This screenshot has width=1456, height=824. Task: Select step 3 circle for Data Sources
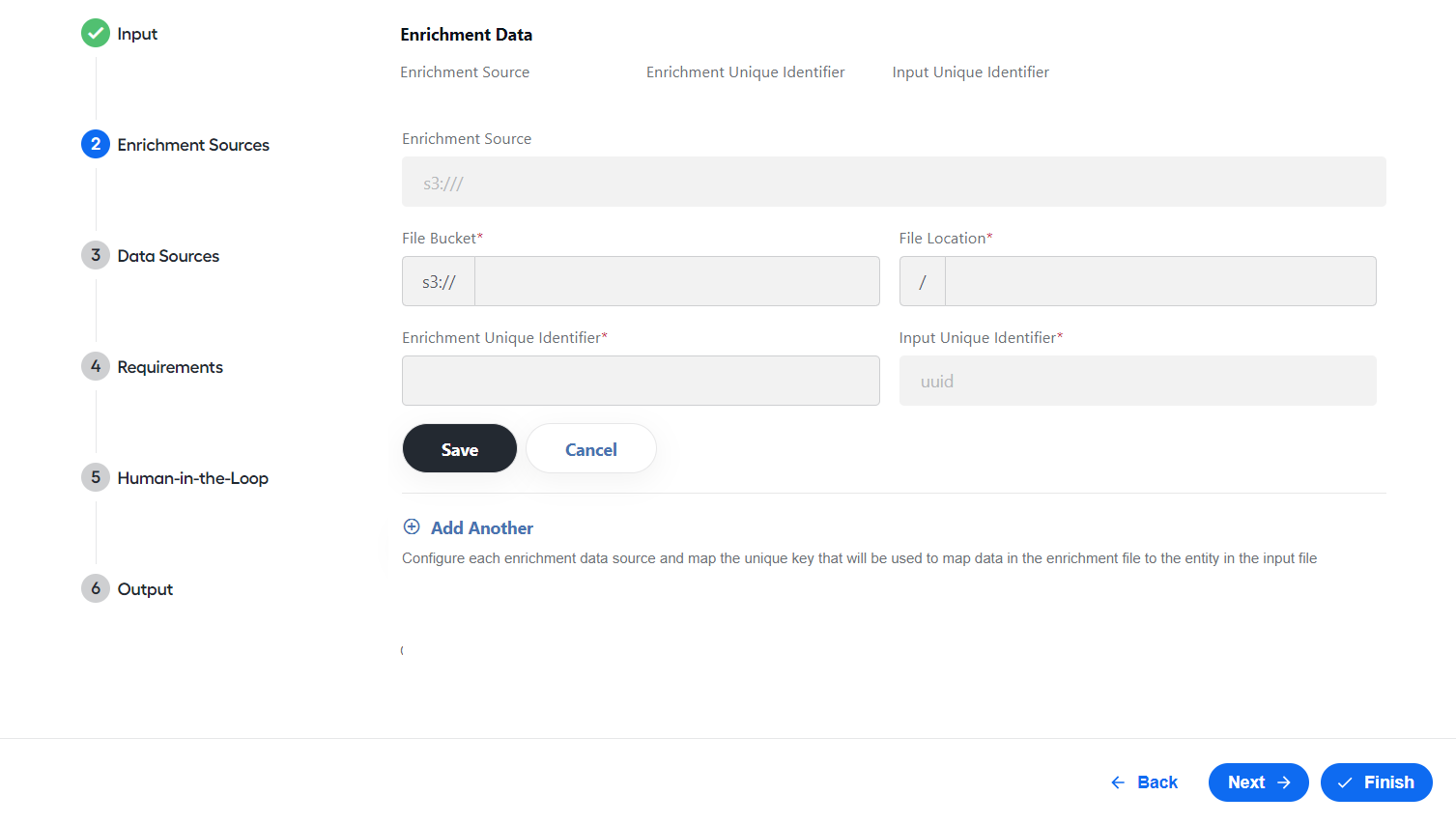[96, 255]
